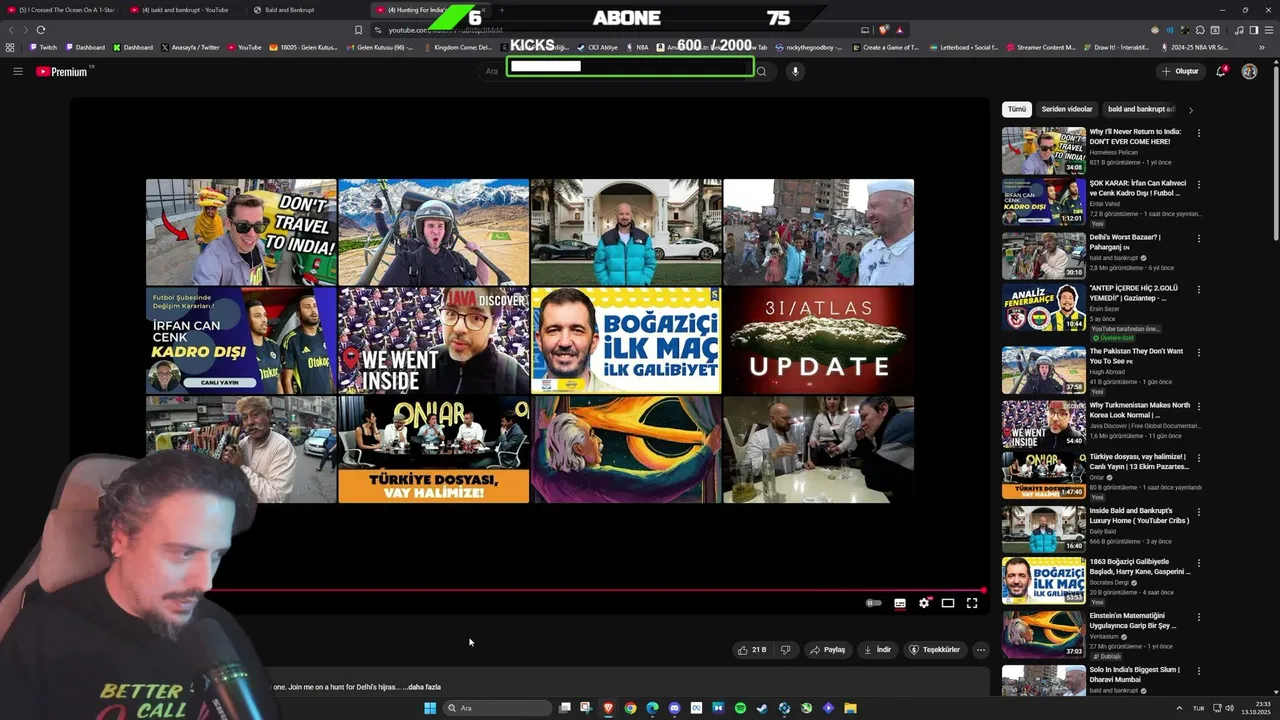This screenshot has height=720, width=1280.
Task: Open more actions ellipsis below video
Action: [980, 650]
